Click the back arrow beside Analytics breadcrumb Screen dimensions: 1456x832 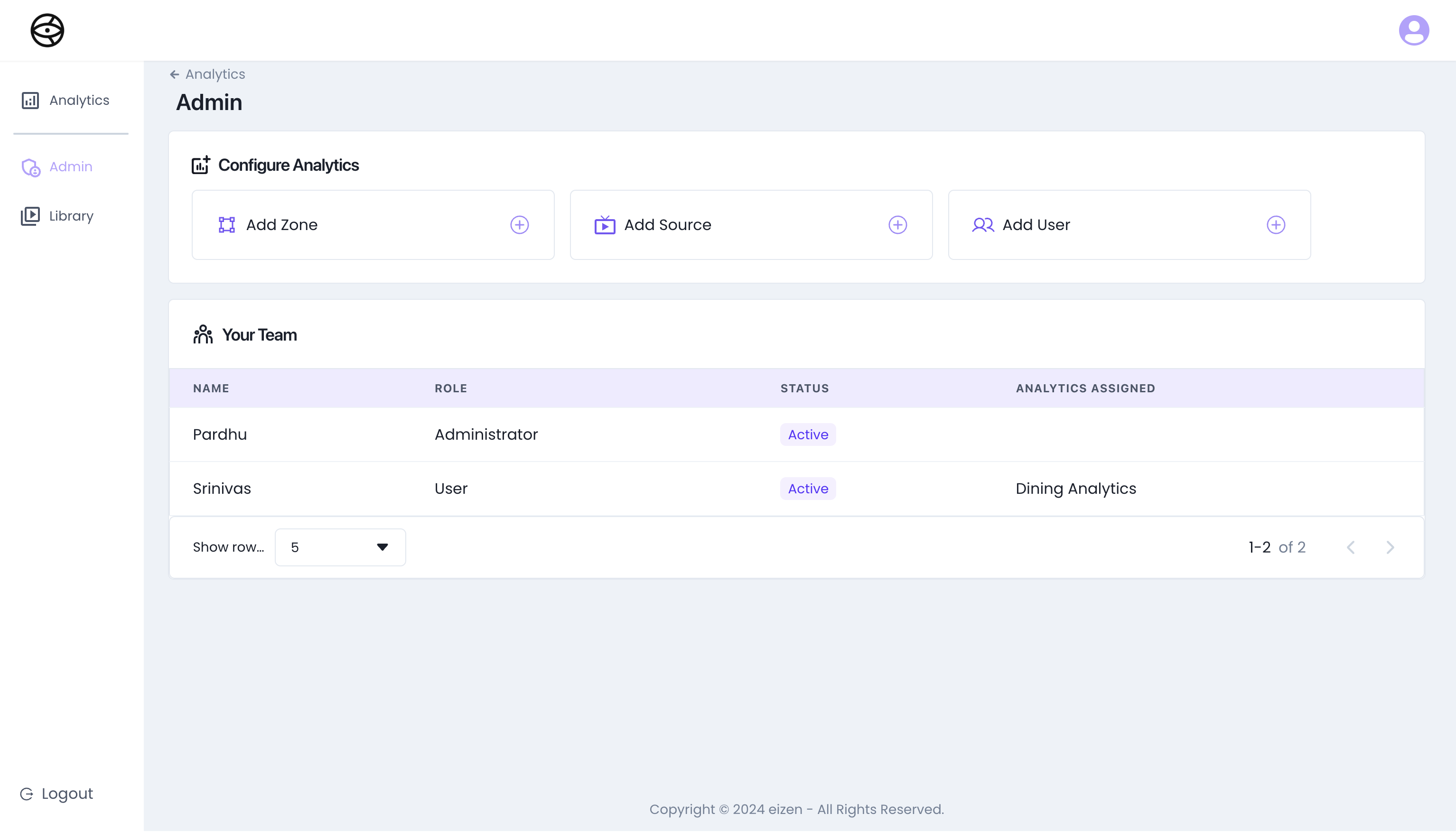[174, 74]
